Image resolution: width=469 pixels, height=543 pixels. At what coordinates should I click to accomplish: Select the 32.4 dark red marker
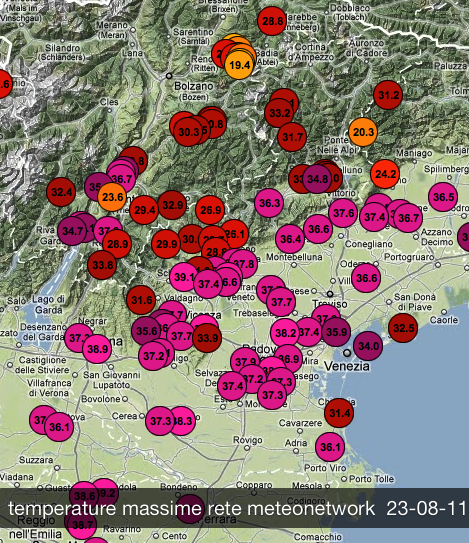pyautogui.click(x=61, y=192)
